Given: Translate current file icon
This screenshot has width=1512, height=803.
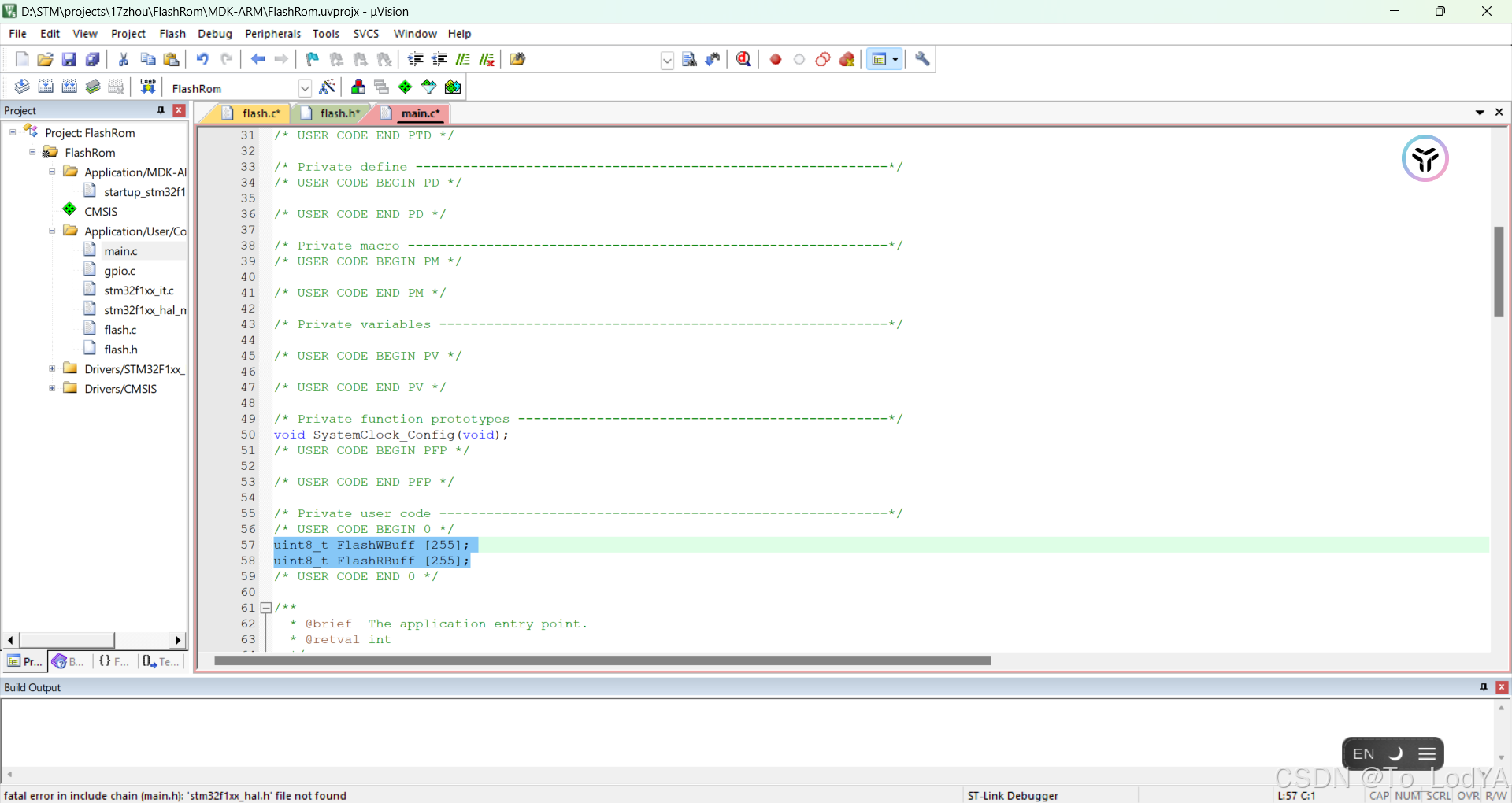Looking at the screenshot, I should [22, 87].
